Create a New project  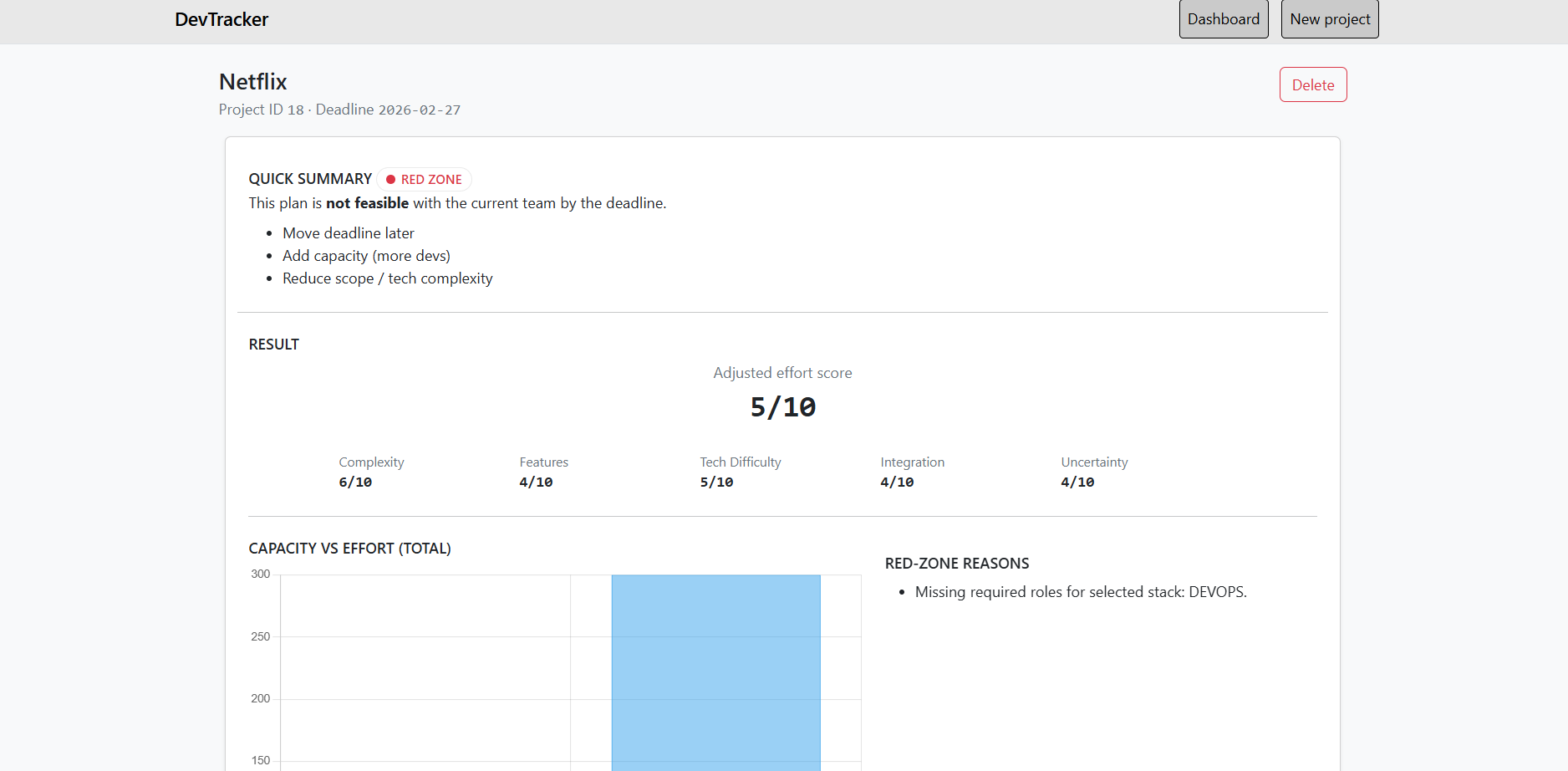click(x=1330, y=19)
